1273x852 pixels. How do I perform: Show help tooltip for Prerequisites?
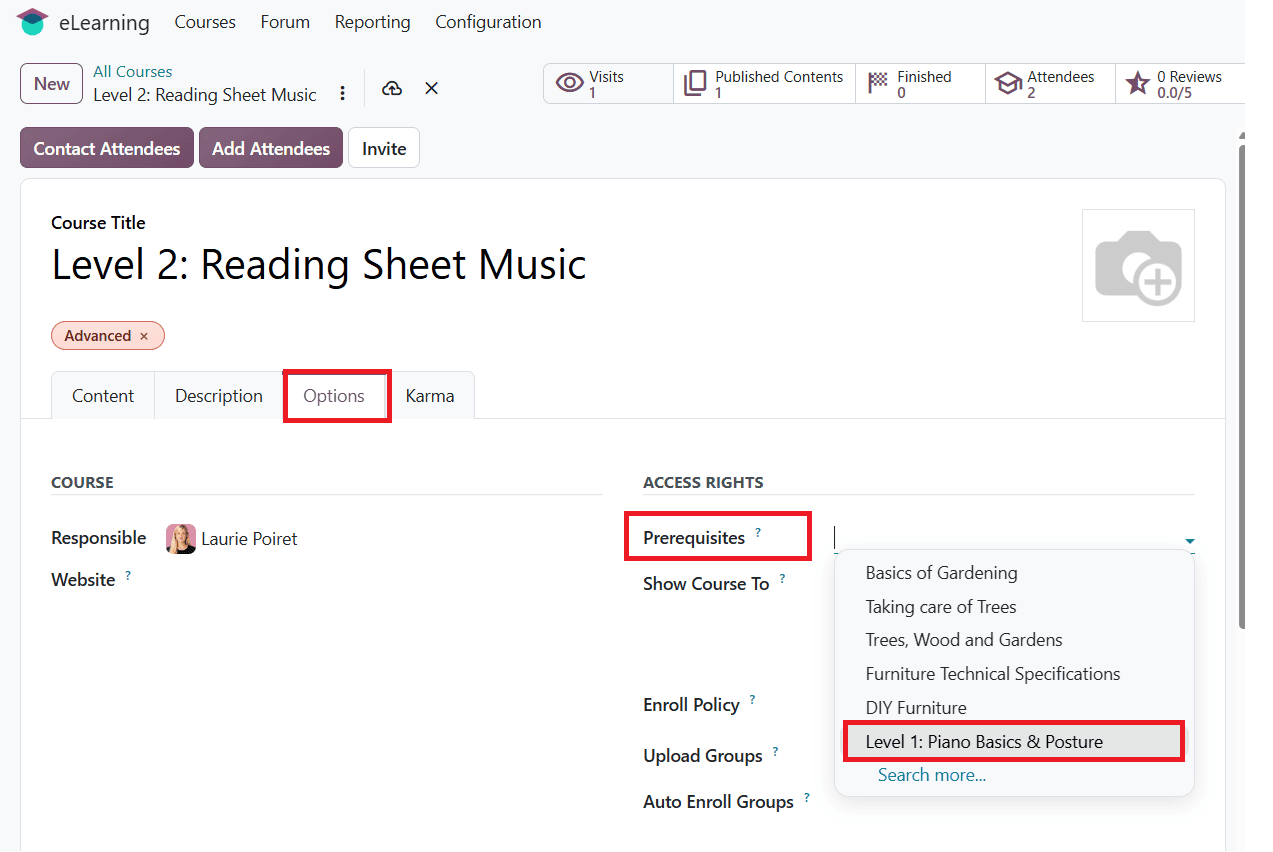coord(758,533)
